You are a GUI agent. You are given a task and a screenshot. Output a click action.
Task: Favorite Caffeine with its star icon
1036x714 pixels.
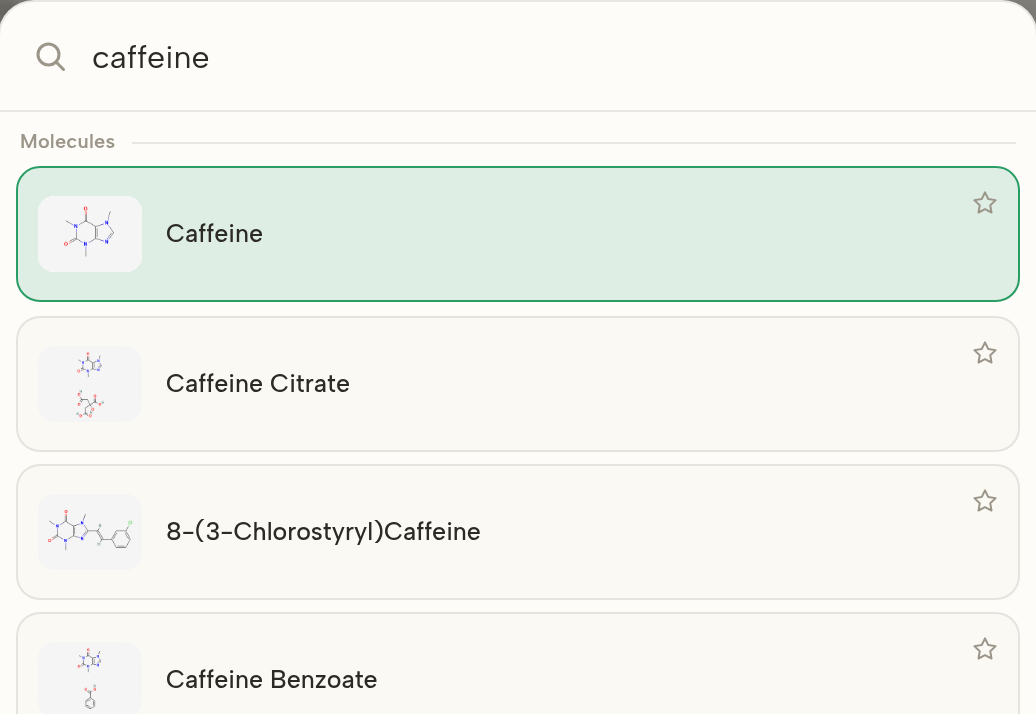click(x=984, y=203)
